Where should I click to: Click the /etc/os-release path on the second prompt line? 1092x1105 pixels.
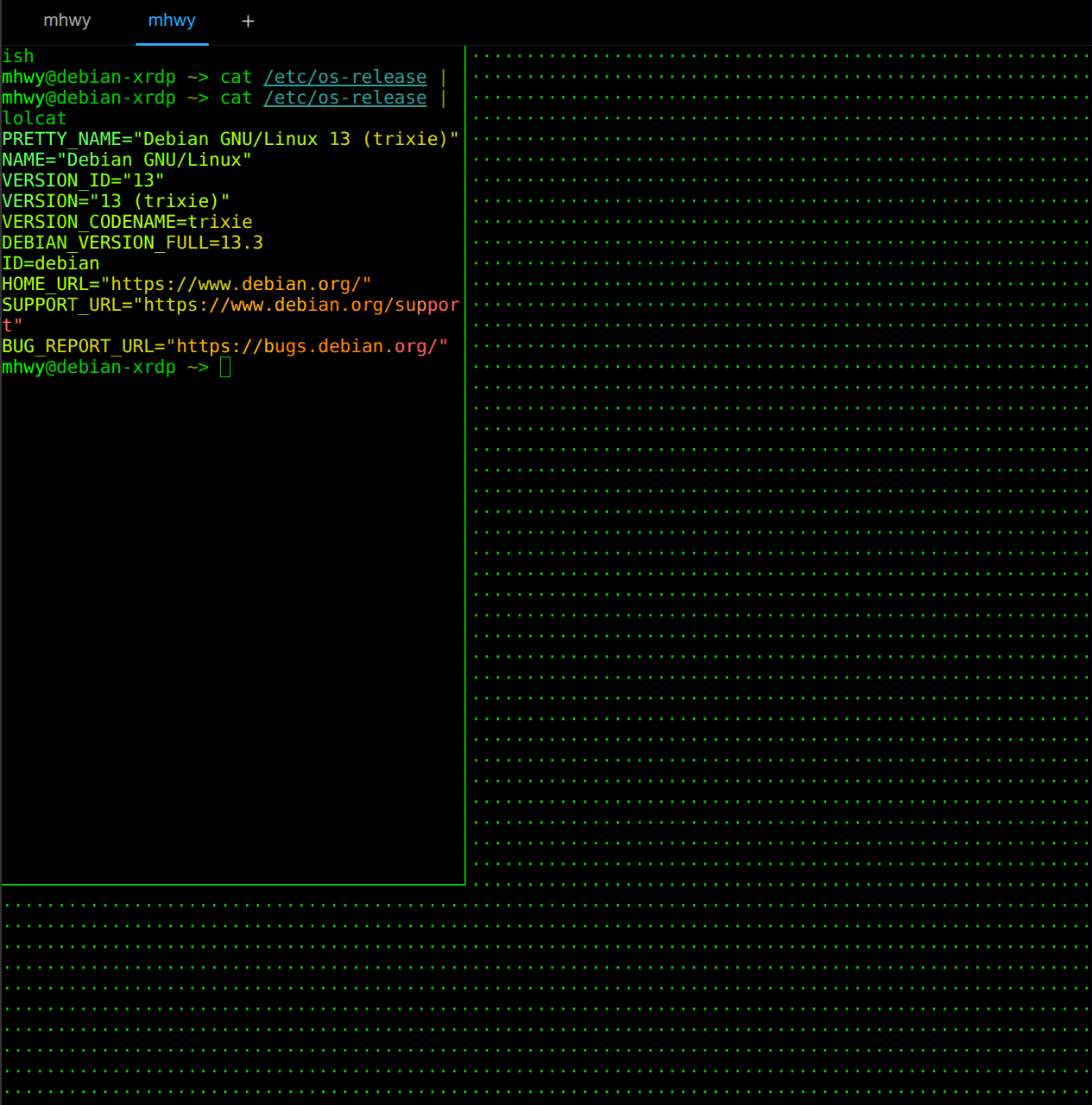345,98
